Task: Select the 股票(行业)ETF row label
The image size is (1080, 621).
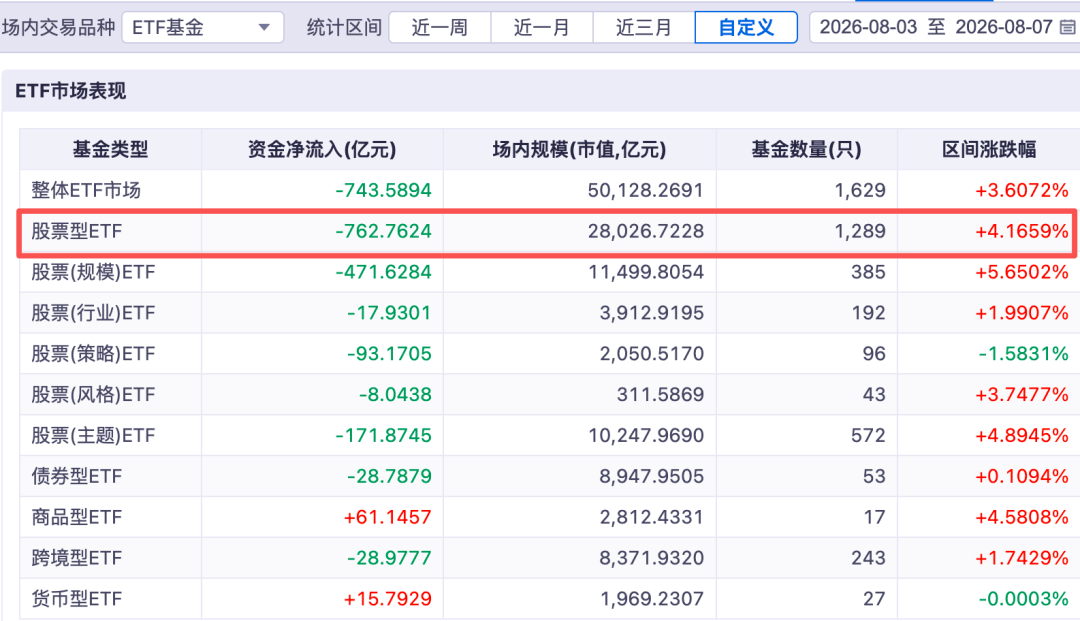Action: 93,313
